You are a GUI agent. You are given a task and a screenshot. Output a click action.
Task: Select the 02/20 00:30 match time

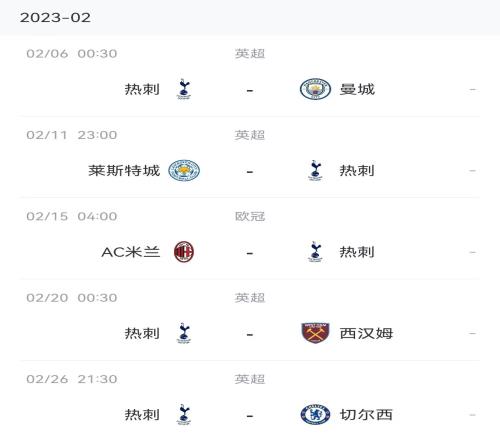coord(72,298)
